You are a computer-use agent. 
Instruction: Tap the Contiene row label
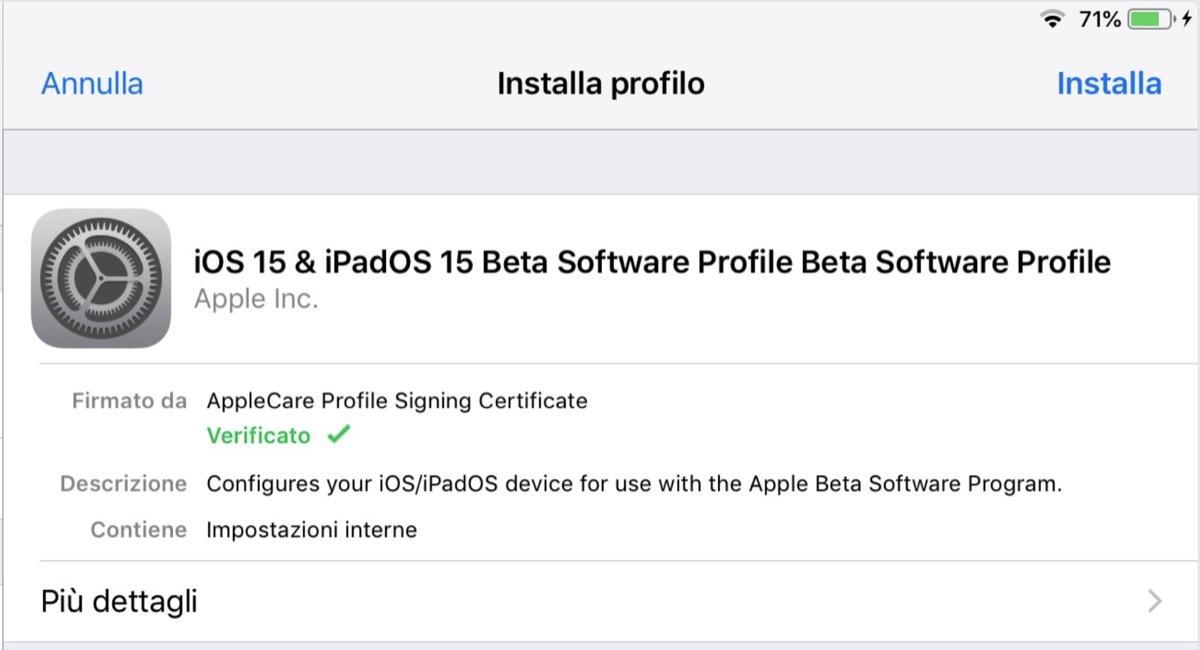tap(138, 530)
